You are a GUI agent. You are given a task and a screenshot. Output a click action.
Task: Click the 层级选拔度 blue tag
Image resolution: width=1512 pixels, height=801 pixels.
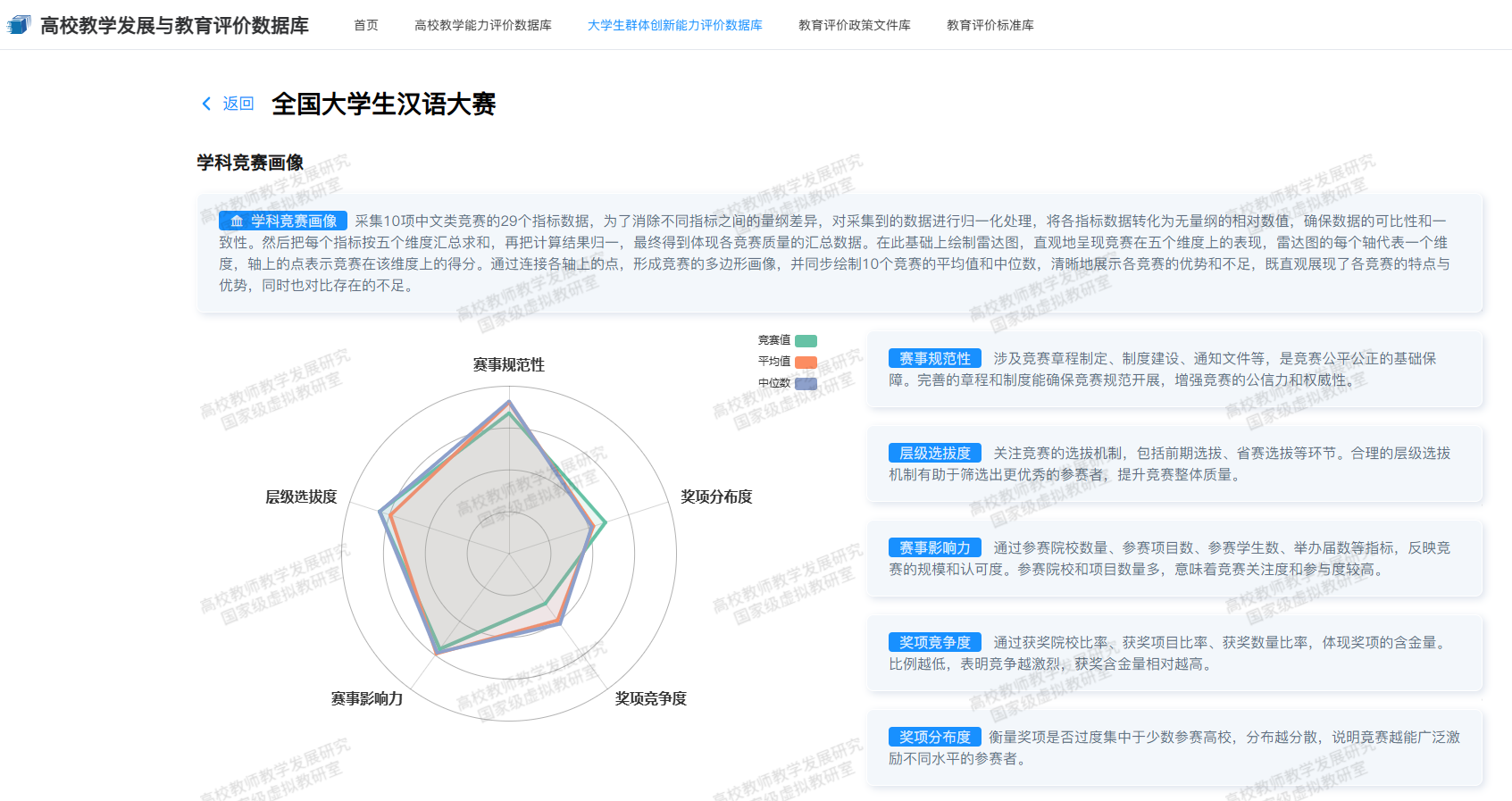(935, 453)
